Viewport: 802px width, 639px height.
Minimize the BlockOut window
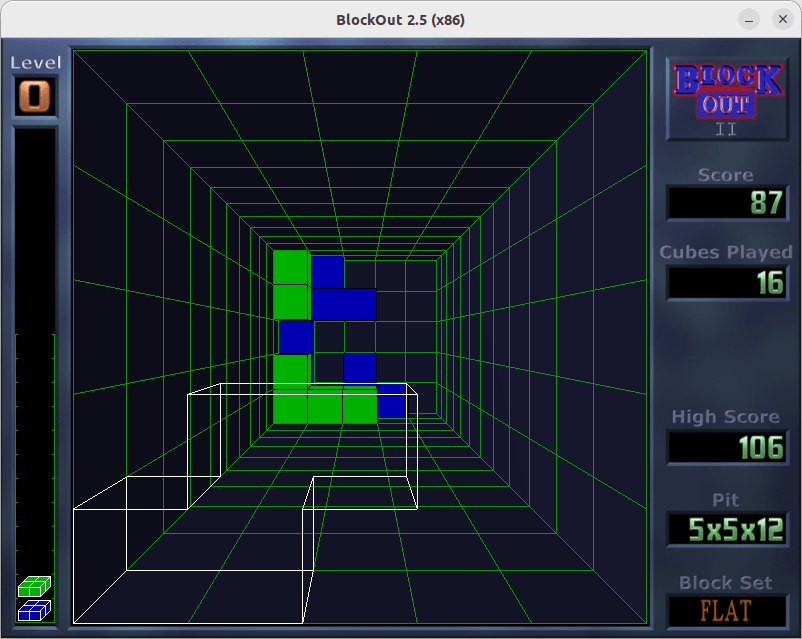pos(749,20)
